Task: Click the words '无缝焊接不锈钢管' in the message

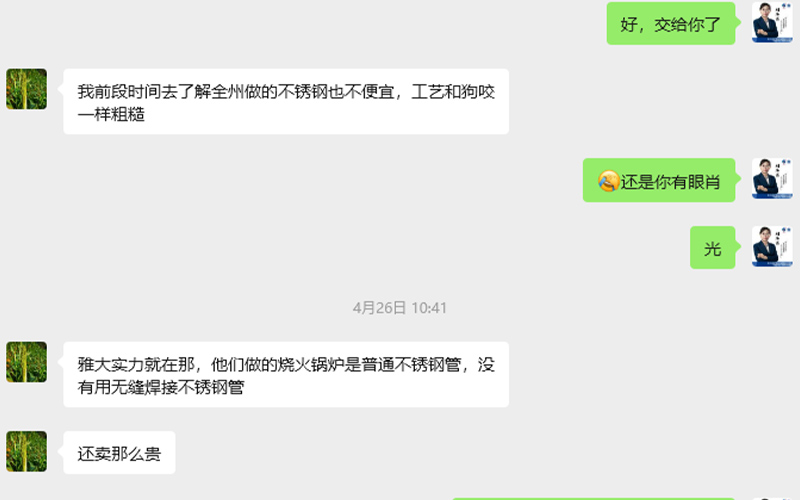Action: [x=178, y=387]
